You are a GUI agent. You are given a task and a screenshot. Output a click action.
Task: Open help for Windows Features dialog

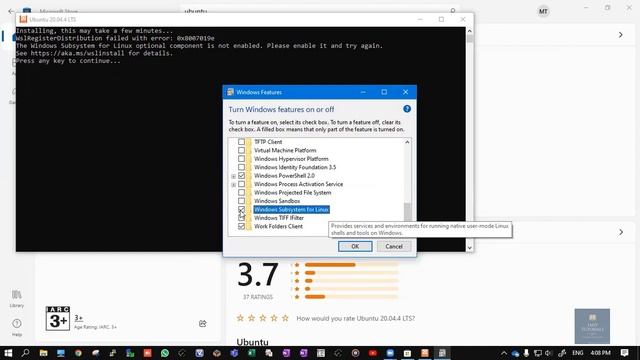pyautogui.click(x=407, y=109)
